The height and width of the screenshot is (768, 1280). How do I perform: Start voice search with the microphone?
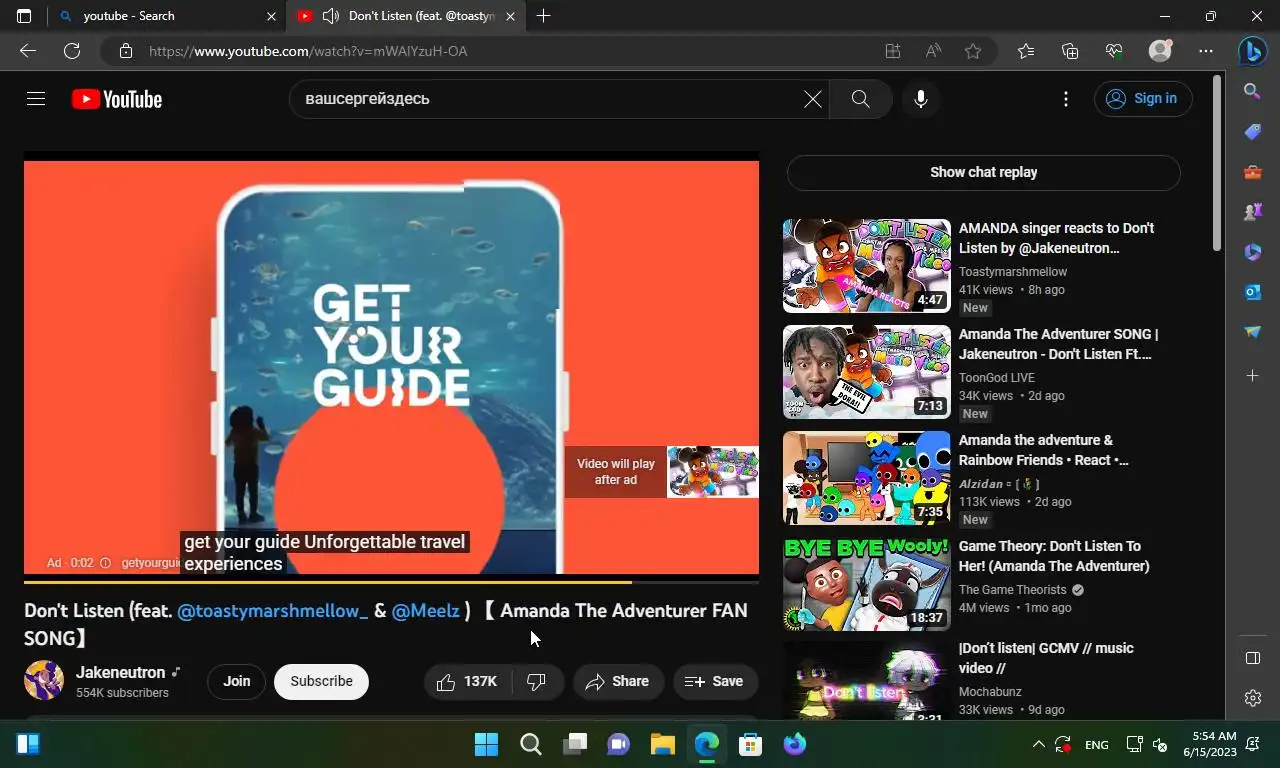[x=921, y=99]
